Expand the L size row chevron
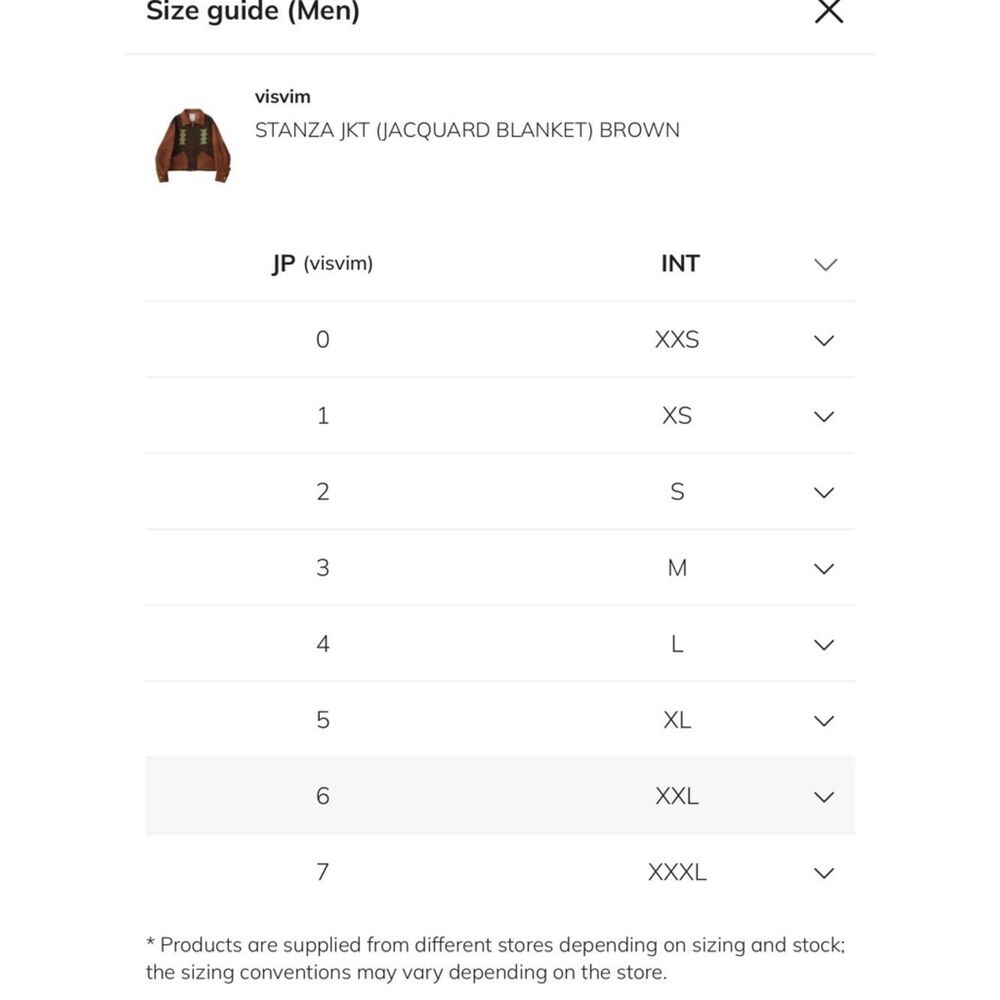The height and width of the screenshot is (1000, 1000). pos(824,645)
